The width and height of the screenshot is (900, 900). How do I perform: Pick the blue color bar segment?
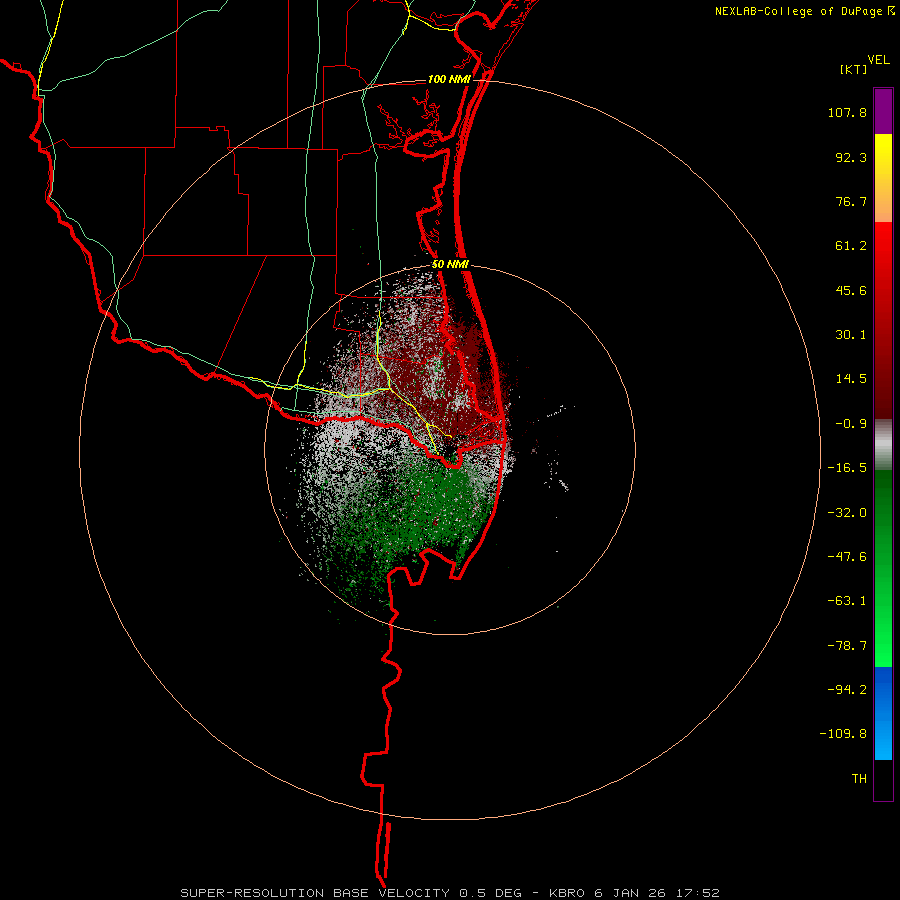point(883,713)
